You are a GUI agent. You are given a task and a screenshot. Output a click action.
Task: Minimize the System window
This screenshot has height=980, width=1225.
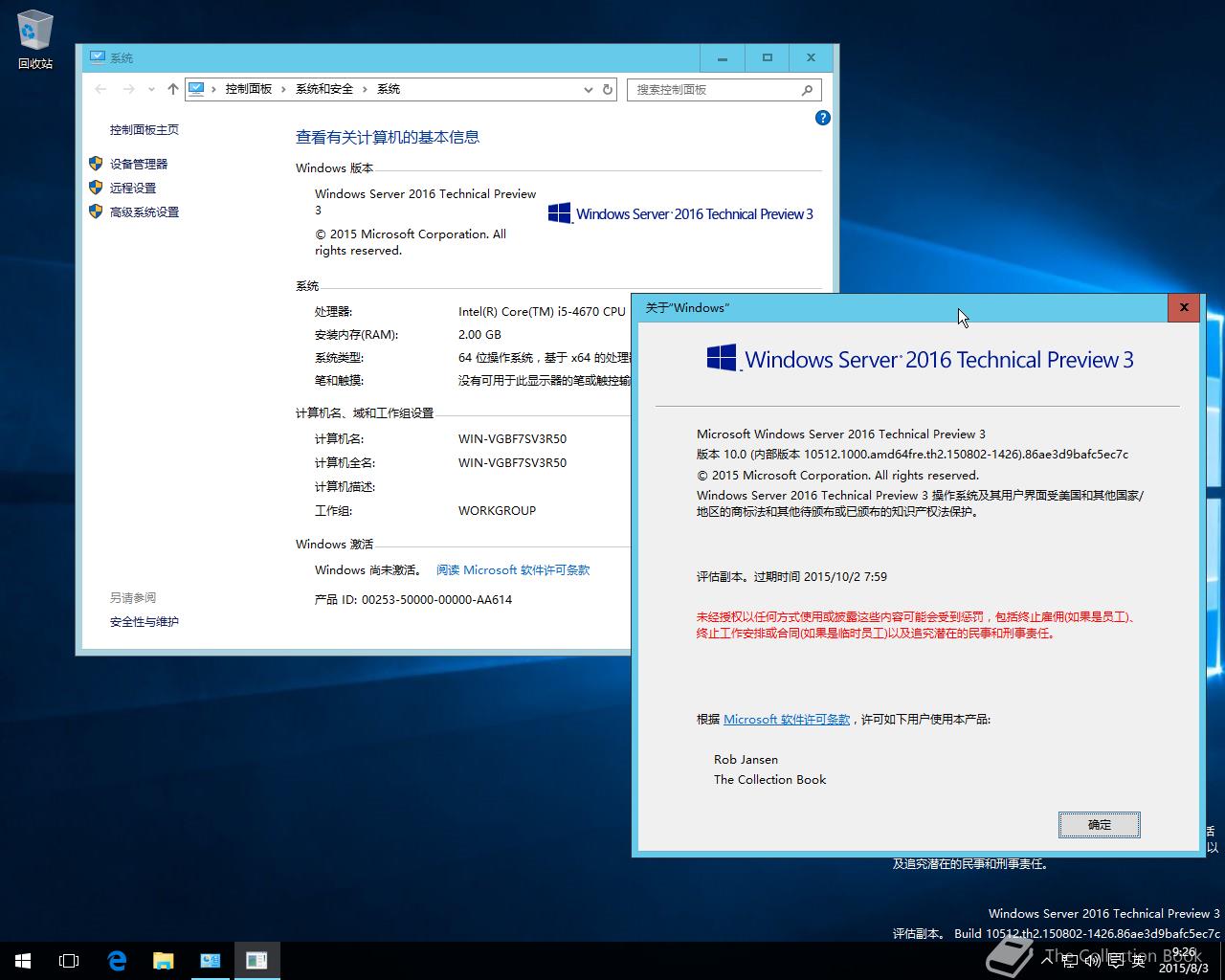click(x=723, y=57)
